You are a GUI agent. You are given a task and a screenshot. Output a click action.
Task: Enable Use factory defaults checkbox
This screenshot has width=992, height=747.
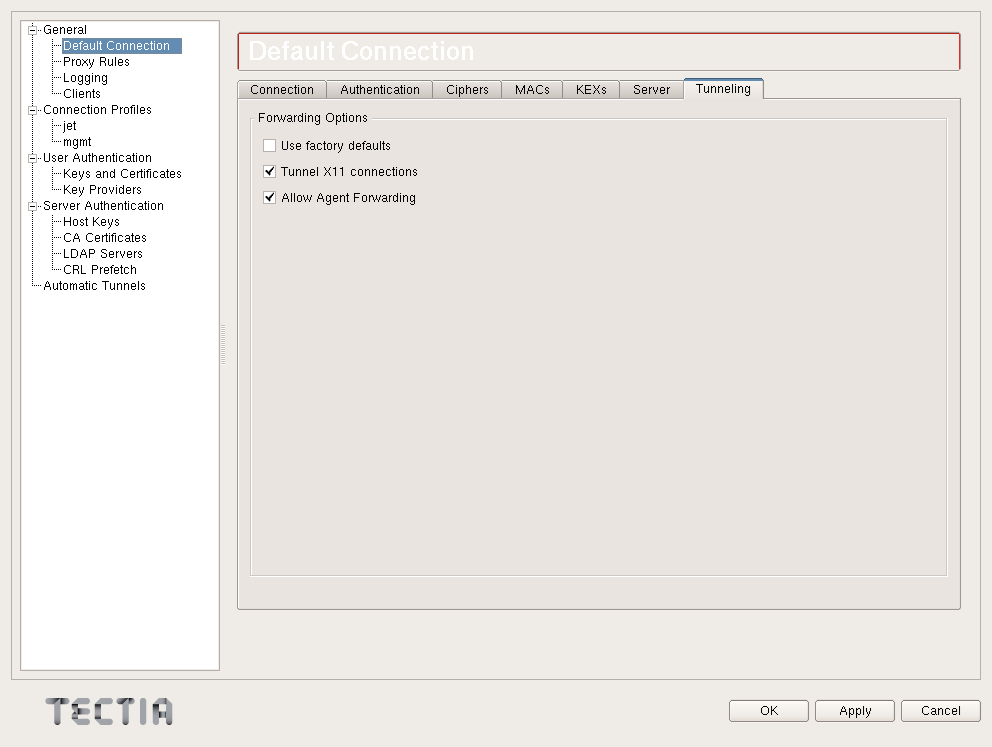click(270, 145)
